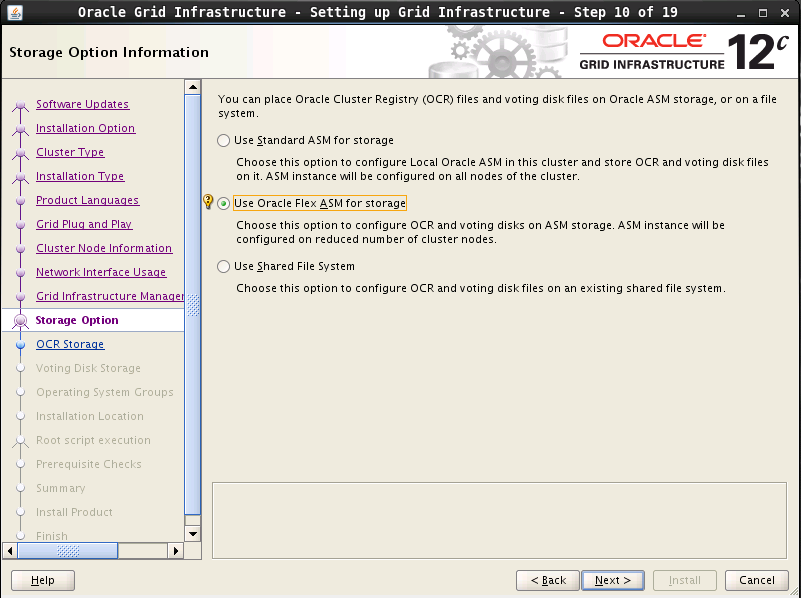Viewport: 801px width, 598px height.
Task: Select Use Standard ASM for storage
Action: coord(223,141)
